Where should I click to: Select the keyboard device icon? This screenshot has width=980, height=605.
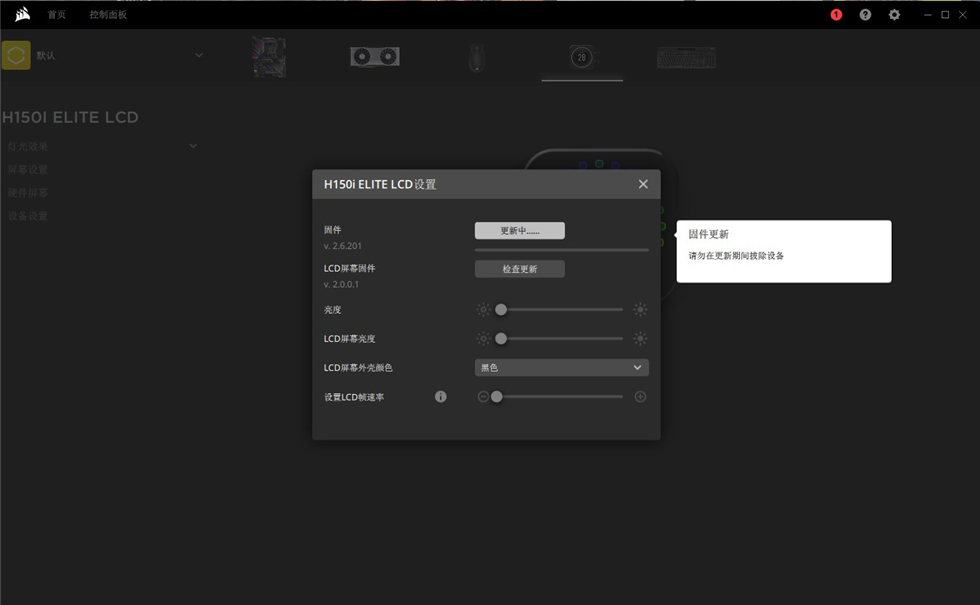point(686,58)
